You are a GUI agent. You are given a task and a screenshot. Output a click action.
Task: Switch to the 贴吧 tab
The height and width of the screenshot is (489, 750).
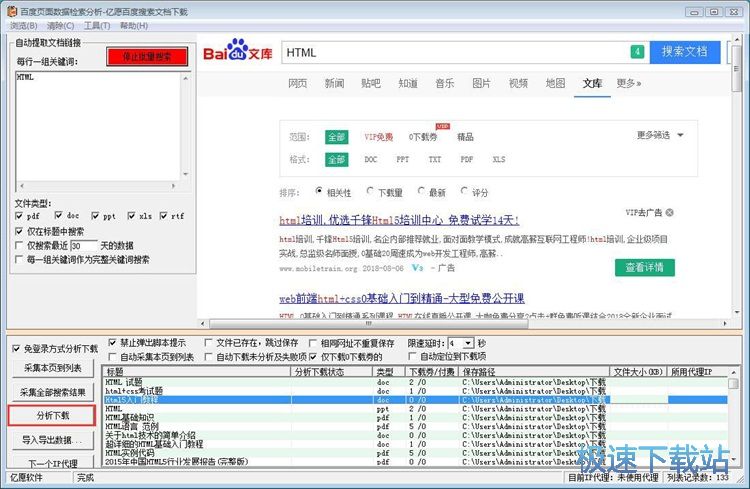371,83
